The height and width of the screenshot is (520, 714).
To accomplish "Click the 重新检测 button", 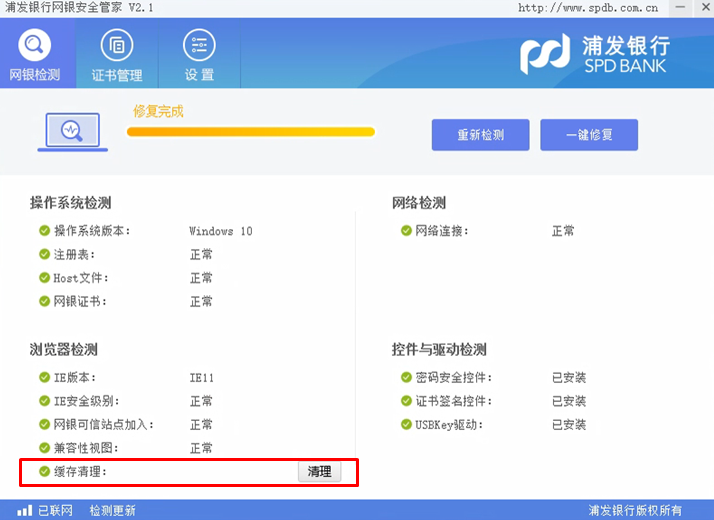I will tap(480, 135).
